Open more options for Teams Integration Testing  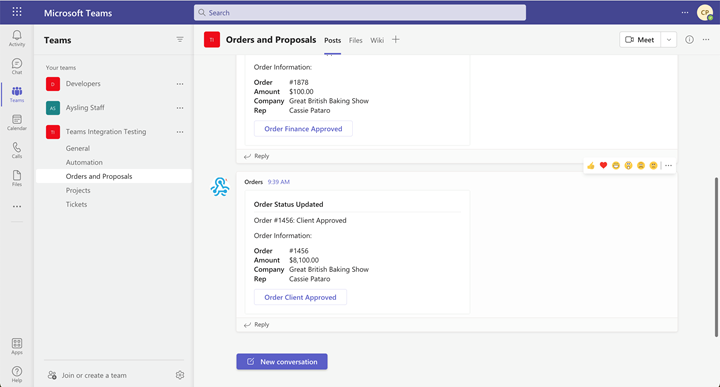180,132
